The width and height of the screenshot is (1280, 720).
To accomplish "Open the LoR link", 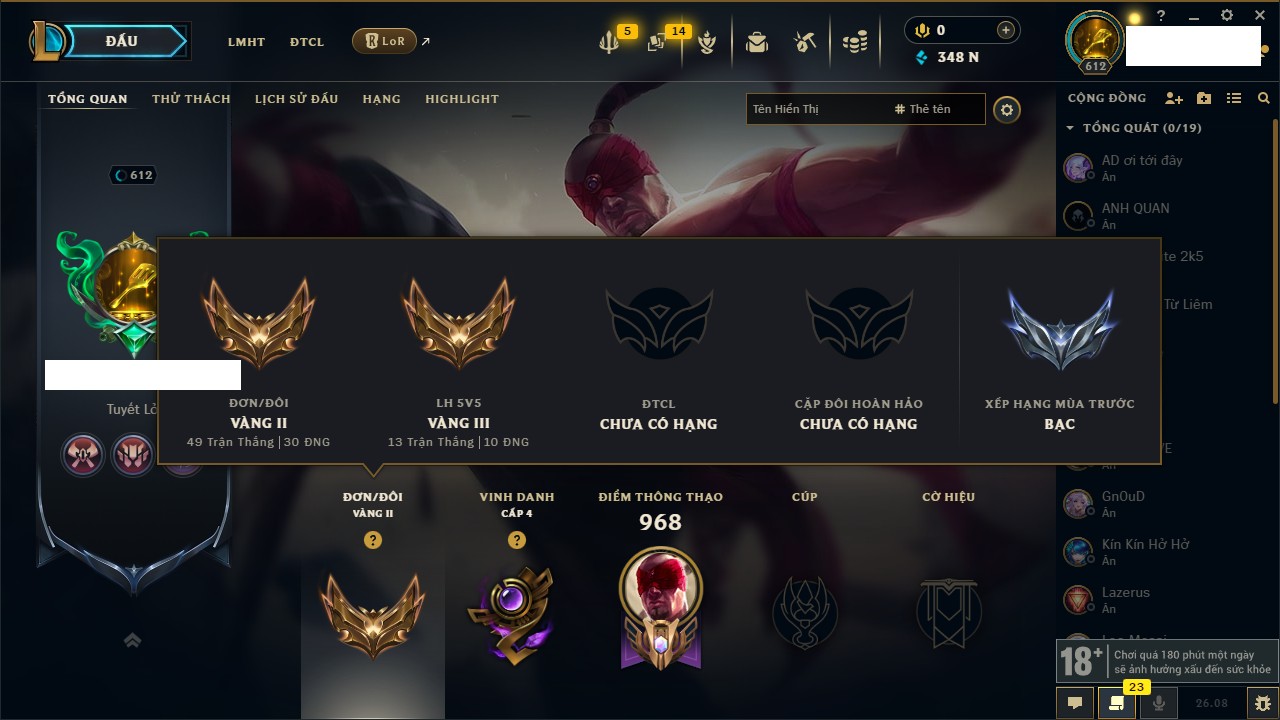I will click(385, 41).
